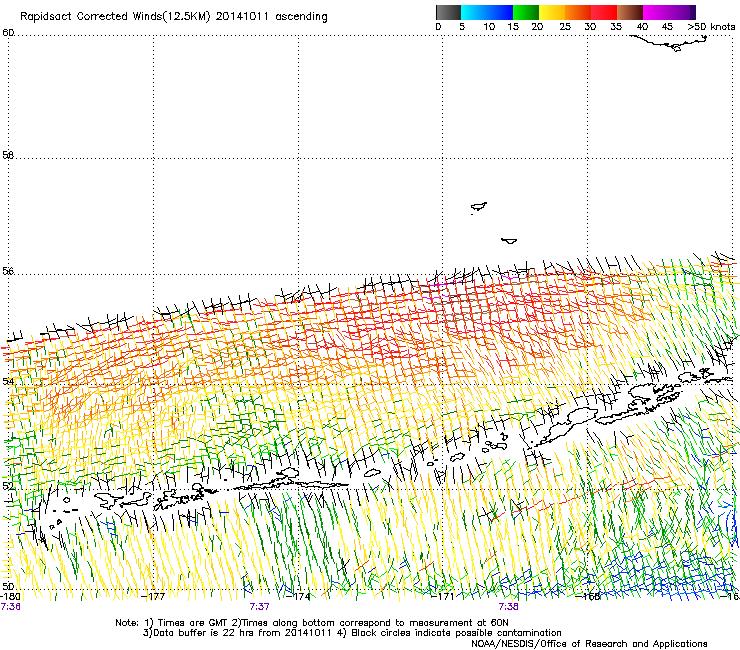
Task: Click the lower small island outline near 56.5N
Action: coord(509,241)
